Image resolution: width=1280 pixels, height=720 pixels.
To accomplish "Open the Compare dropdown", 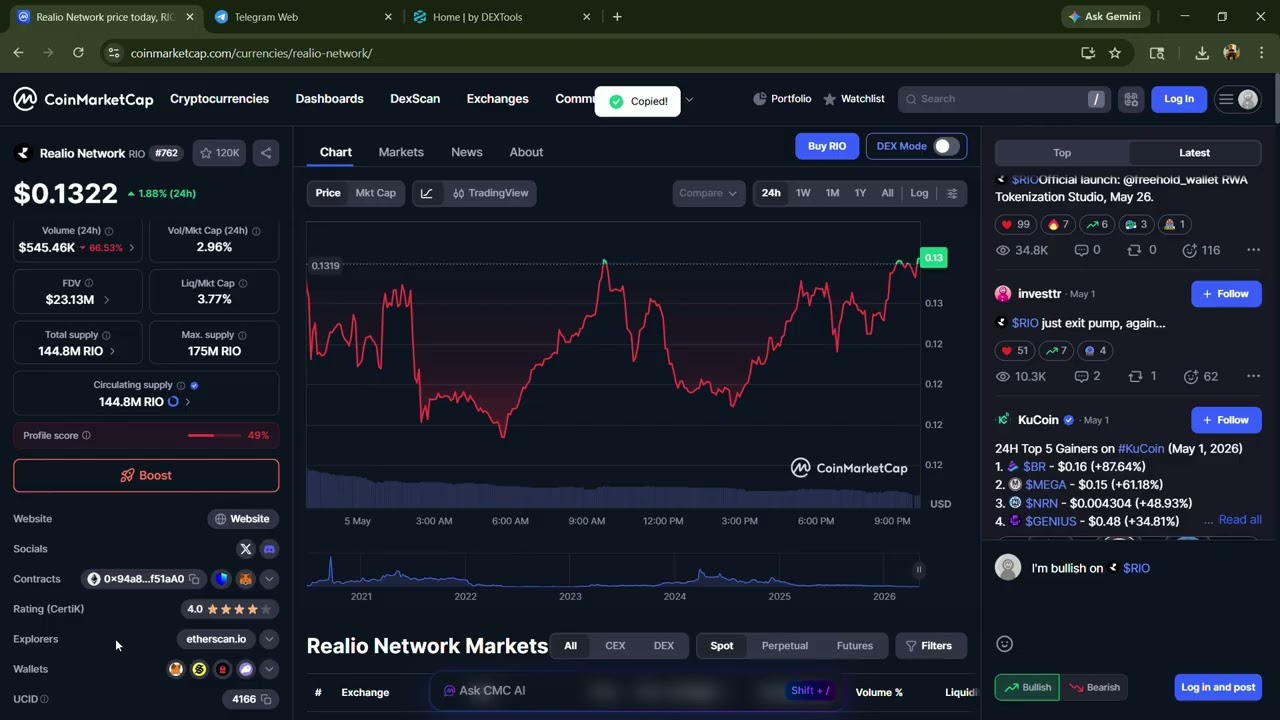I will [708, 193].
